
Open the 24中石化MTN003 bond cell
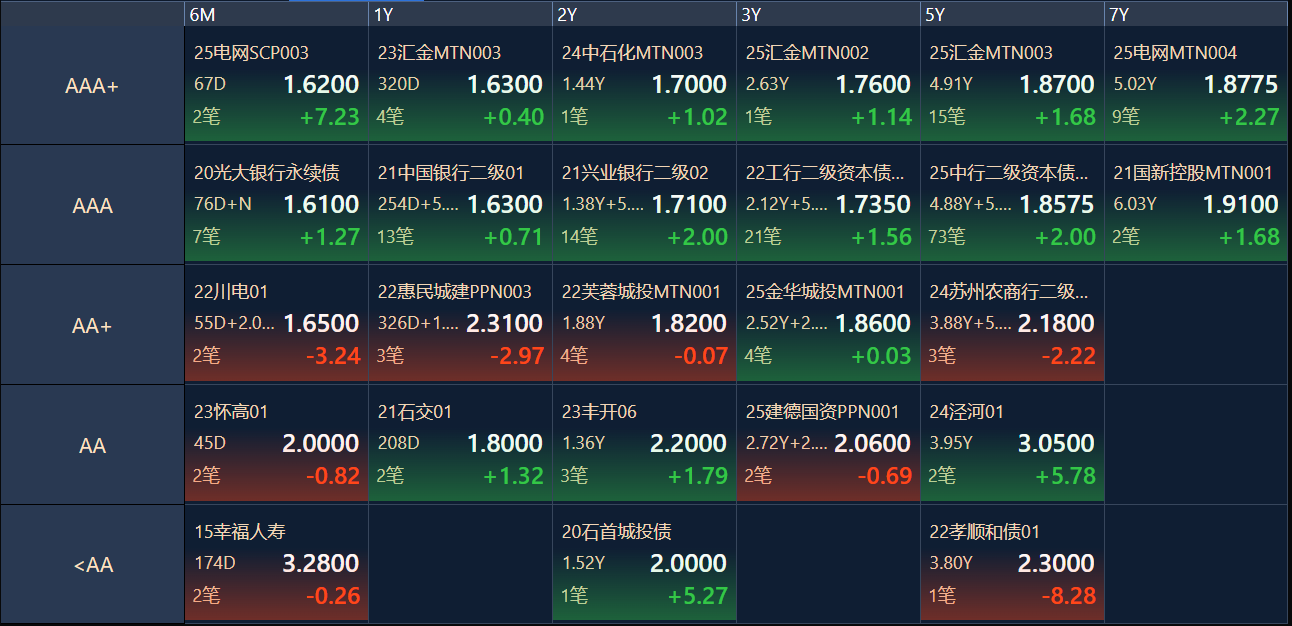click(x=645, y=86)
